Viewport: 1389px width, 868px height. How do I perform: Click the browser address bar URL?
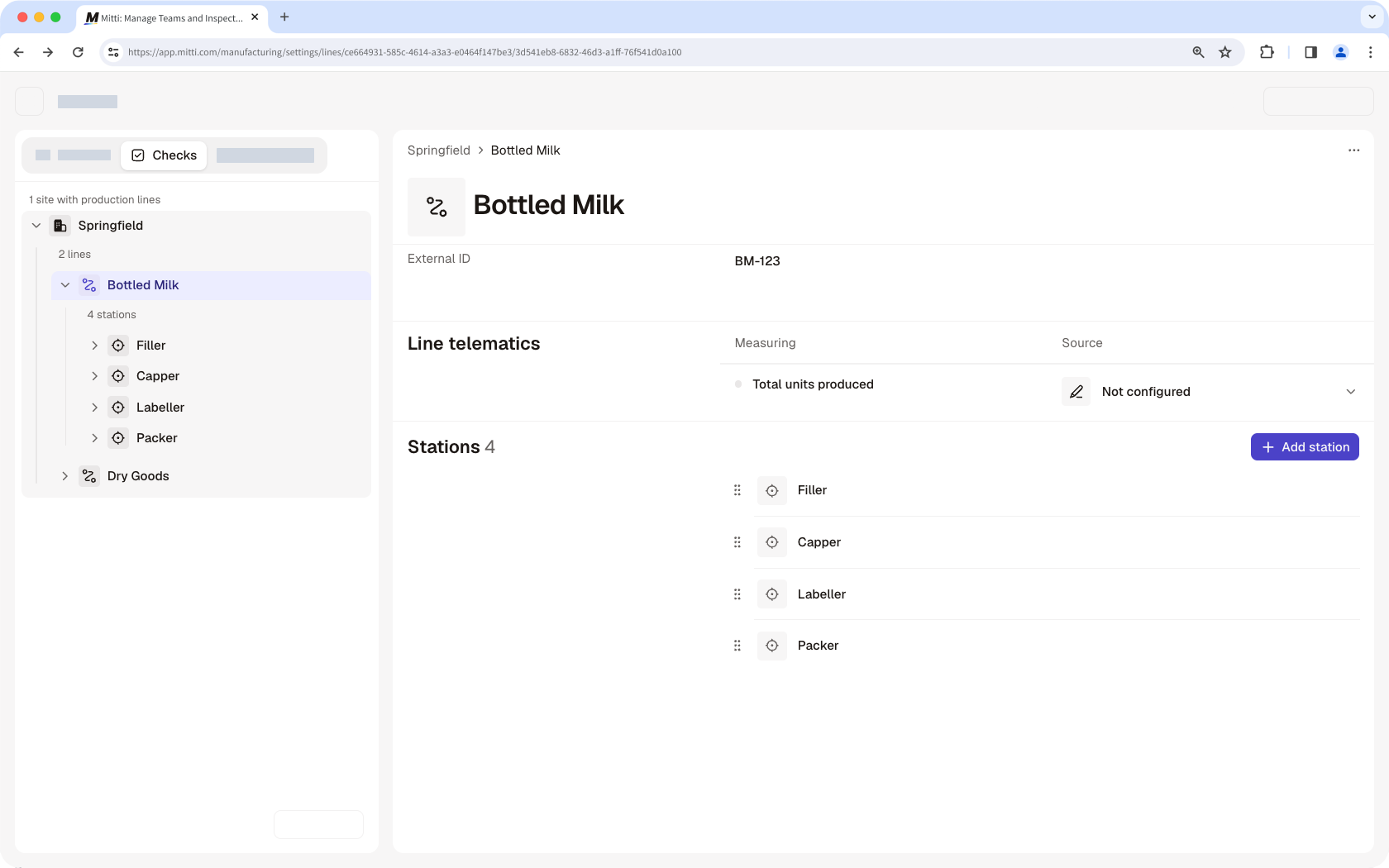405,52
